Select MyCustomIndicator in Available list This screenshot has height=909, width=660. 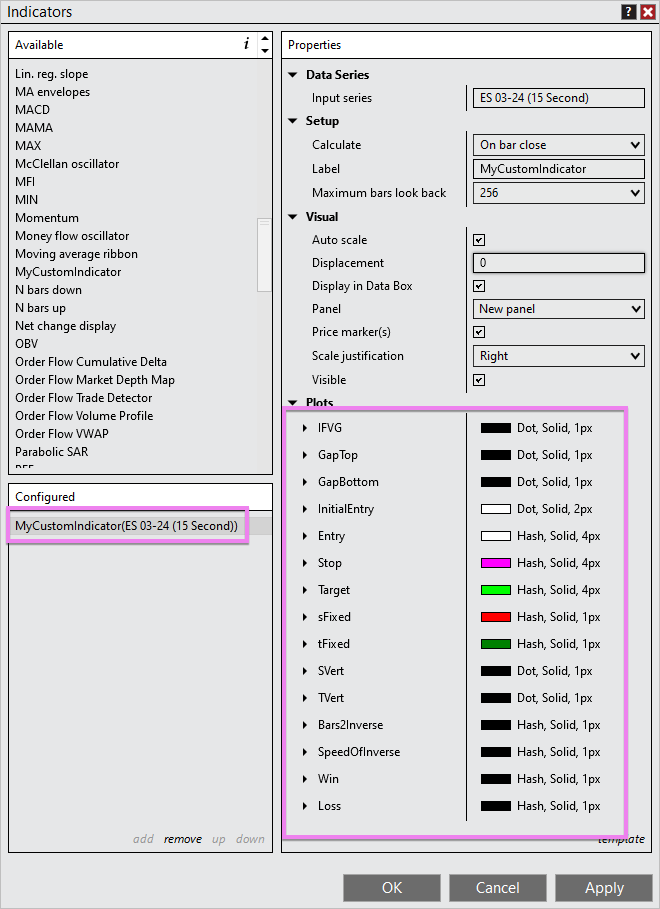pos(68,272)
